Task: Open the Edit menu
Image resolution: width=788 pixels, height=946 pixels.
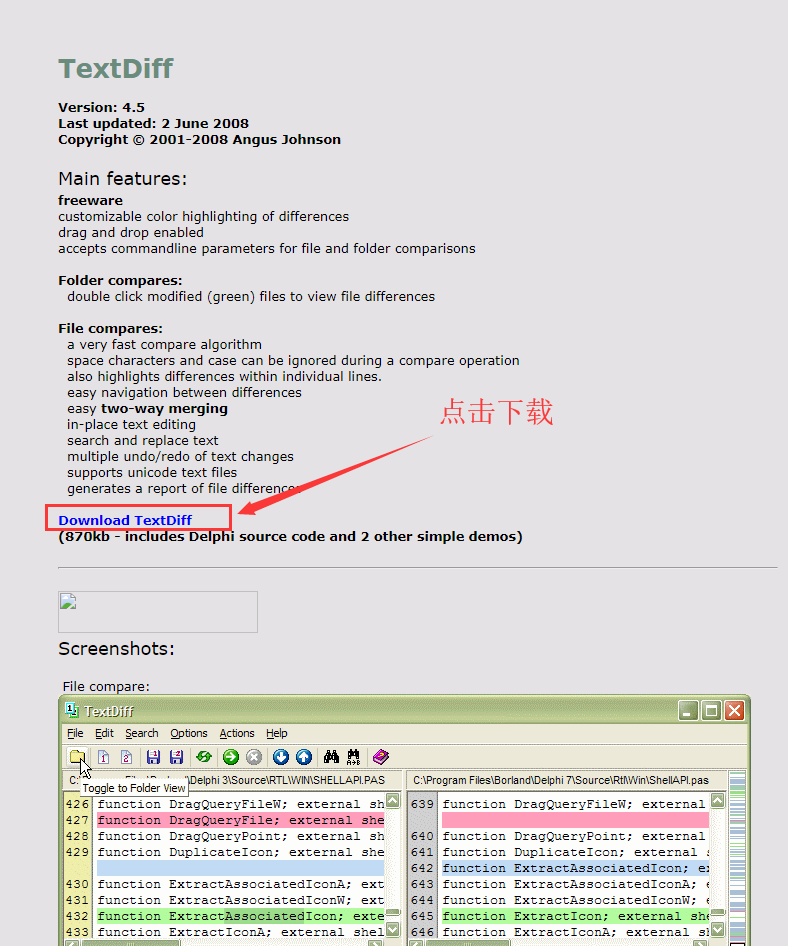Action: [x=104, y=733]
